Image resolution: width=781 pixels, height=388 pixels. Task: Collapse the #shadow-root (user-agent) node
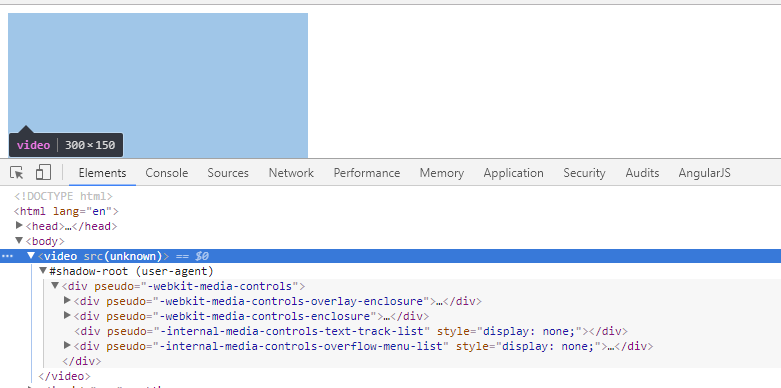coord(43,270)
